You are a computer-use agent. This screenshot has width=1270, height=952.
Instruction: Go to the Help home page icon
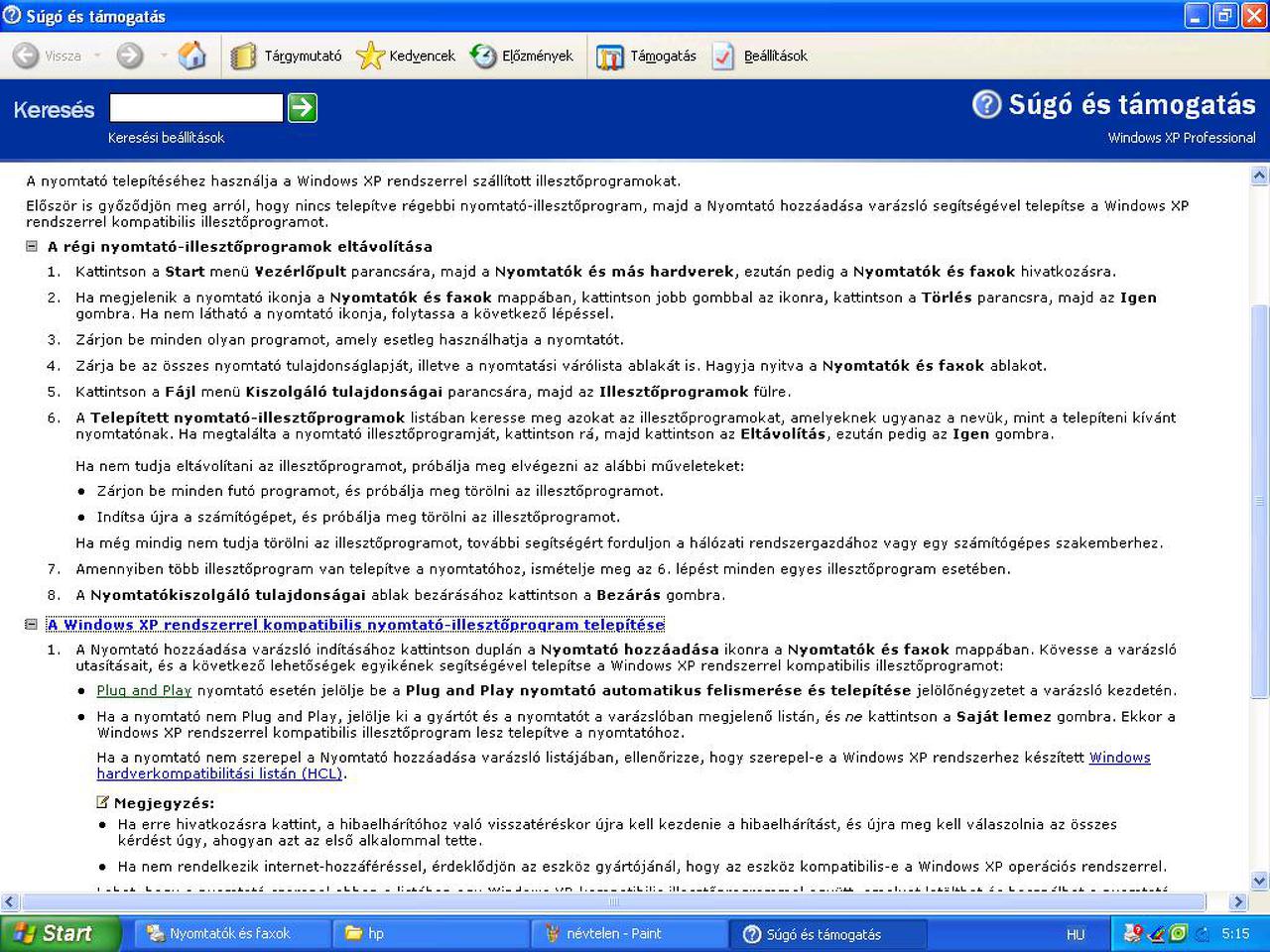(192, 56)
